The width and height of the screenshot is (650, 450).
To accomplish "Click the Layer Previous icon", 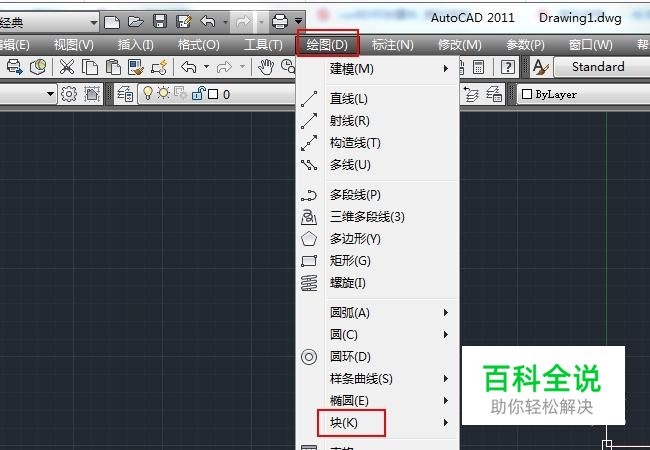I will point(471,94).
